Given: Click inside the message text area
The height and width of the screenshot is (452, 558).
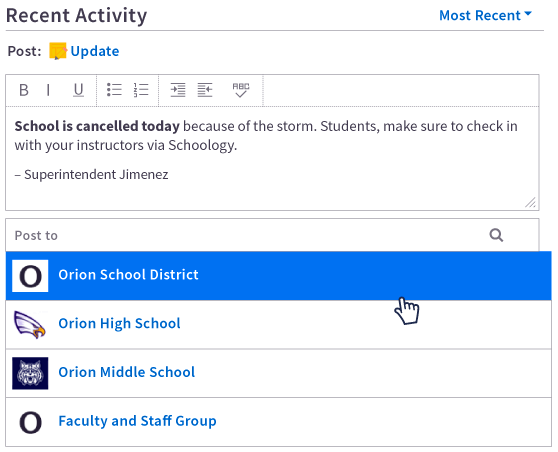Looking at the screenshot, I should coord(272,158).
